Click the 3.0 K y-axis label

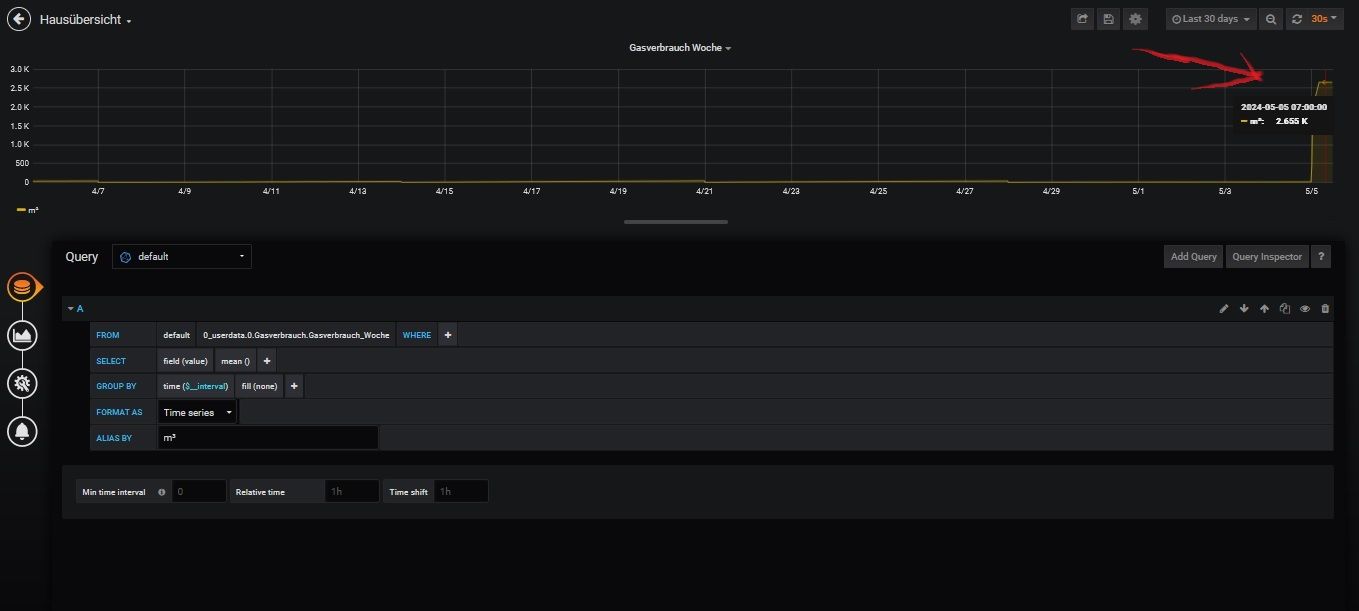(x=19, y=69)
